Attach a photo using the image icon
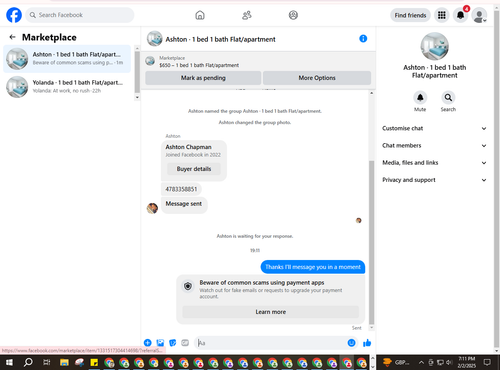 pos(160,343)
